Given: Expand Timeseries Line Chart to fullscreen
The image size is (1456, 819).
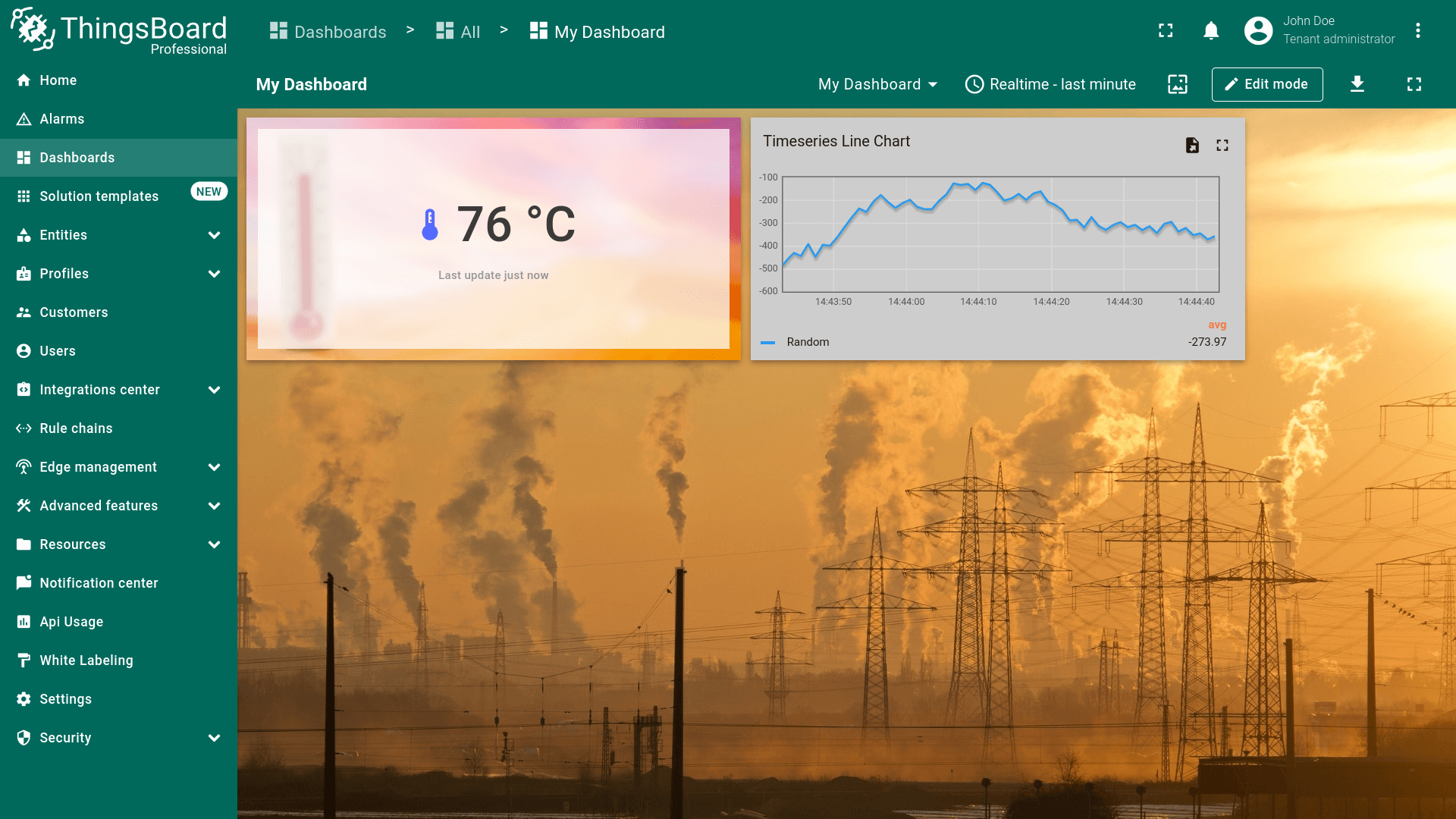Looking at the screenshot, I should pos(1222,145).
